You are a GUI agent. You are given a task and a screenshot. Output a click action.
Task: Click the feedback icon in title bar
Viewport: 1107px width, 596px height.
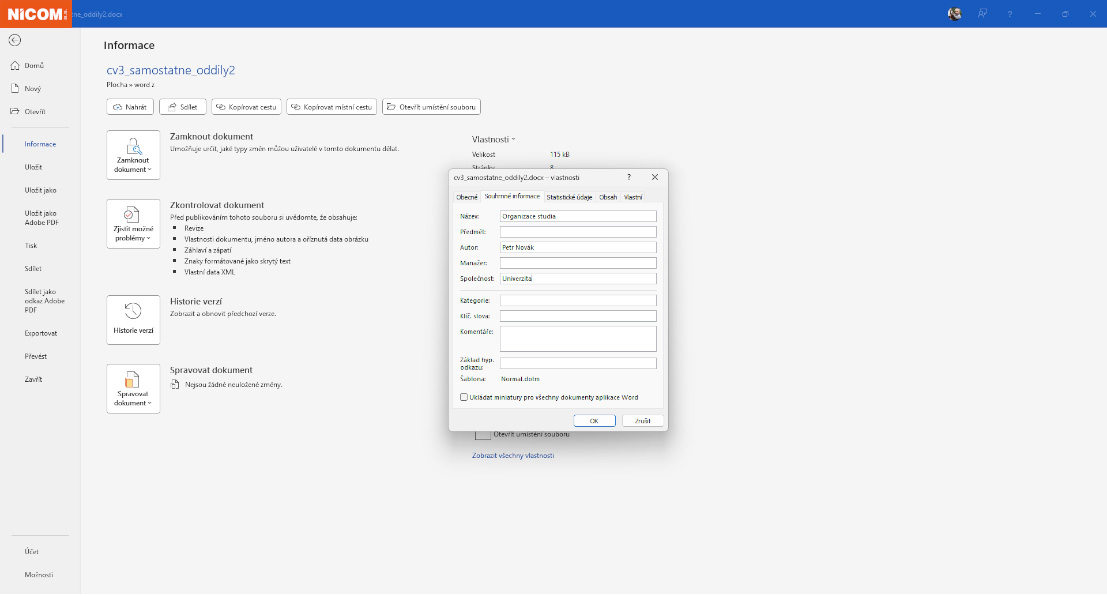[982, 14]
